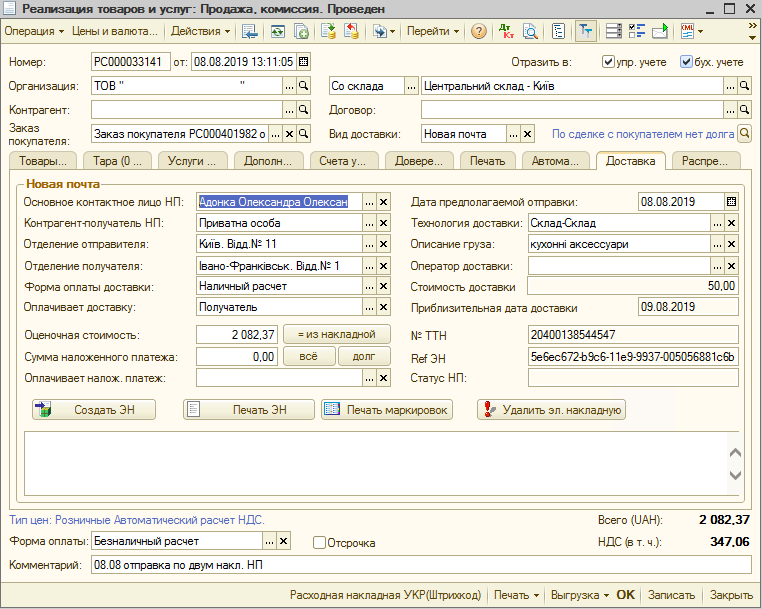Switch to the Товары tab
The width and height of the screenshot is (762, 609).
(x=43, y=160)
